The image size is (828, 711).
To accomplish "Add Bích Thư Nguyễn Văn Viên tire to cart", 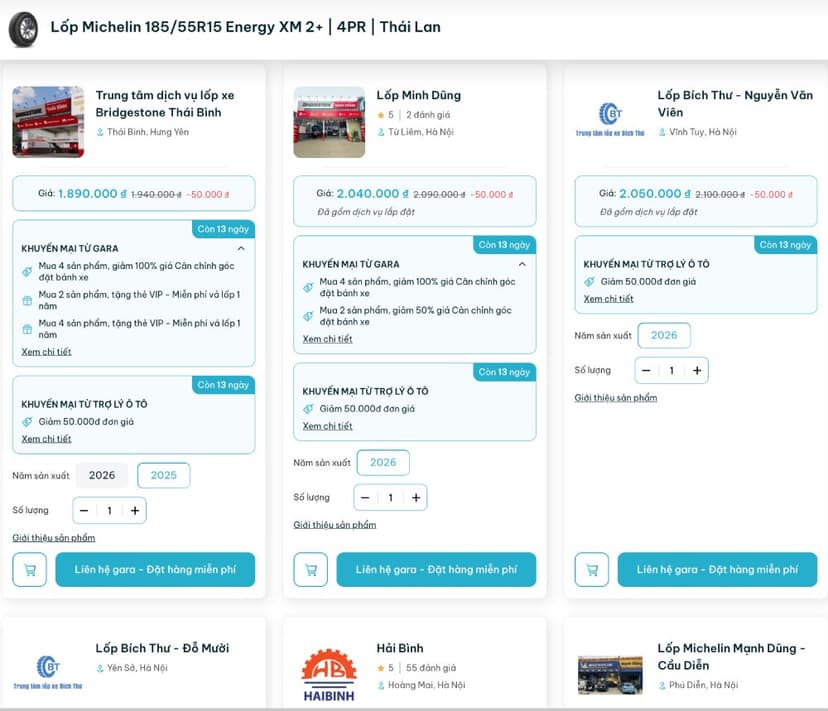I will click(x=591, y=569).
